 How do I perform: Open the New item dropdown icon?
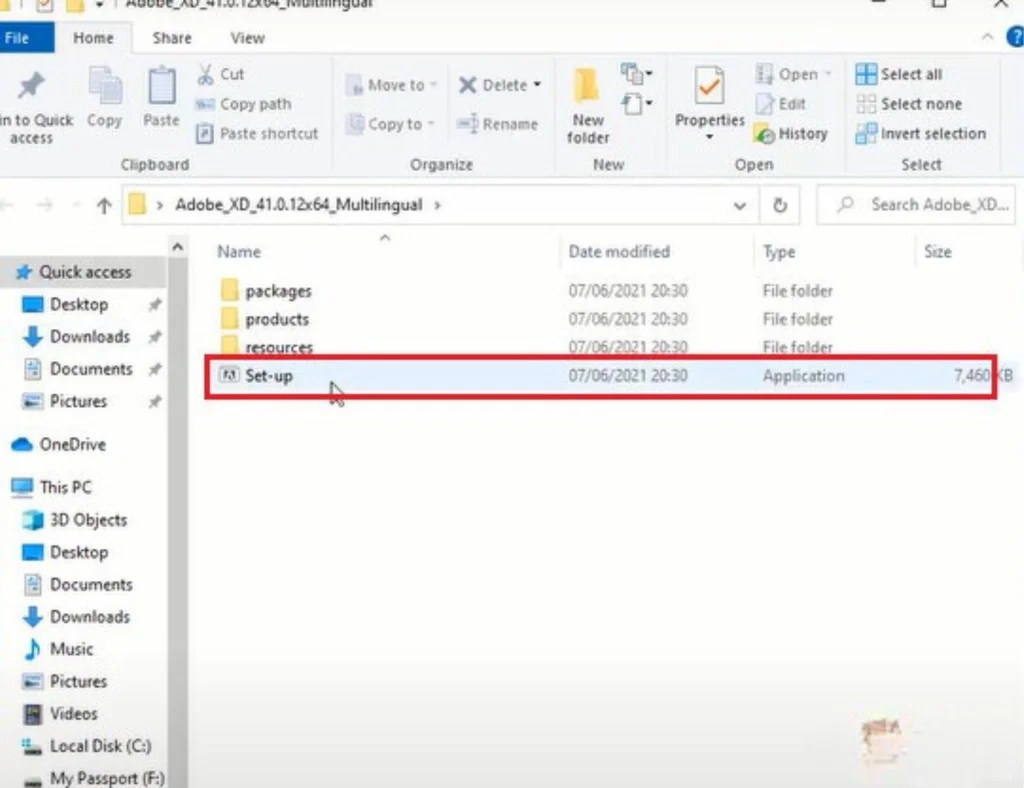636,74
